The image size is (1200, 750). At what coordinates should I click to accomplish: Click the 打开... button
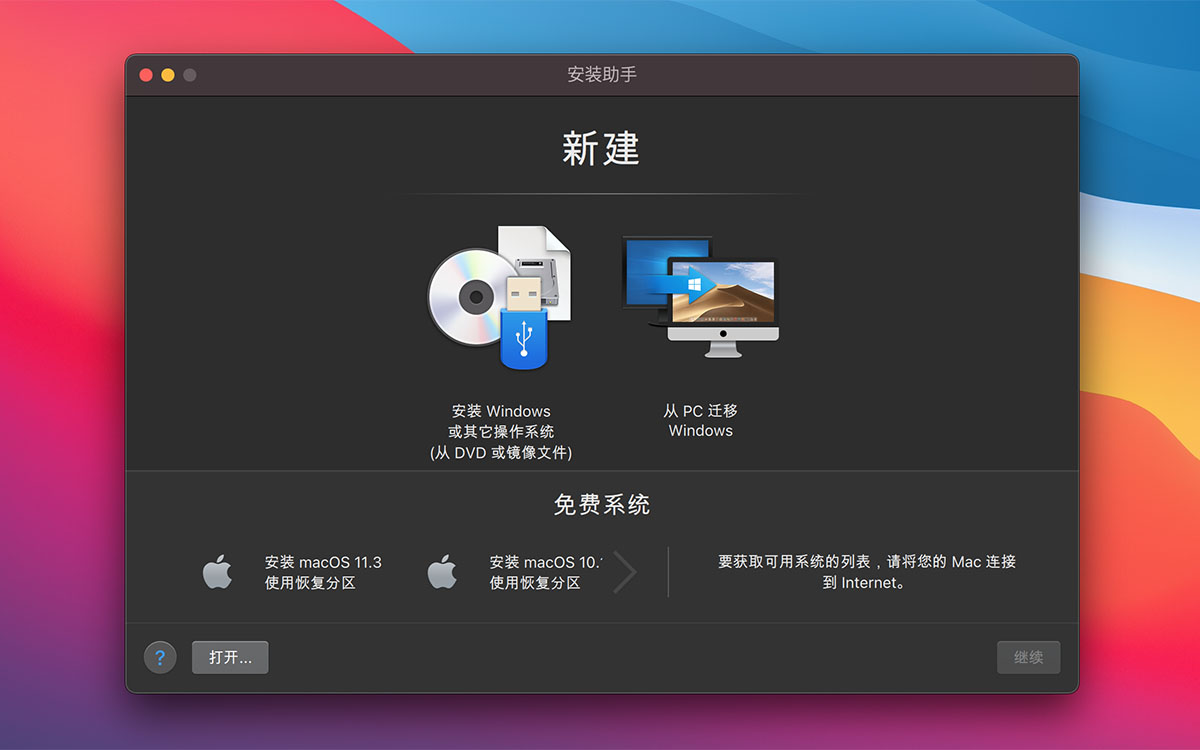coord(230,657)
